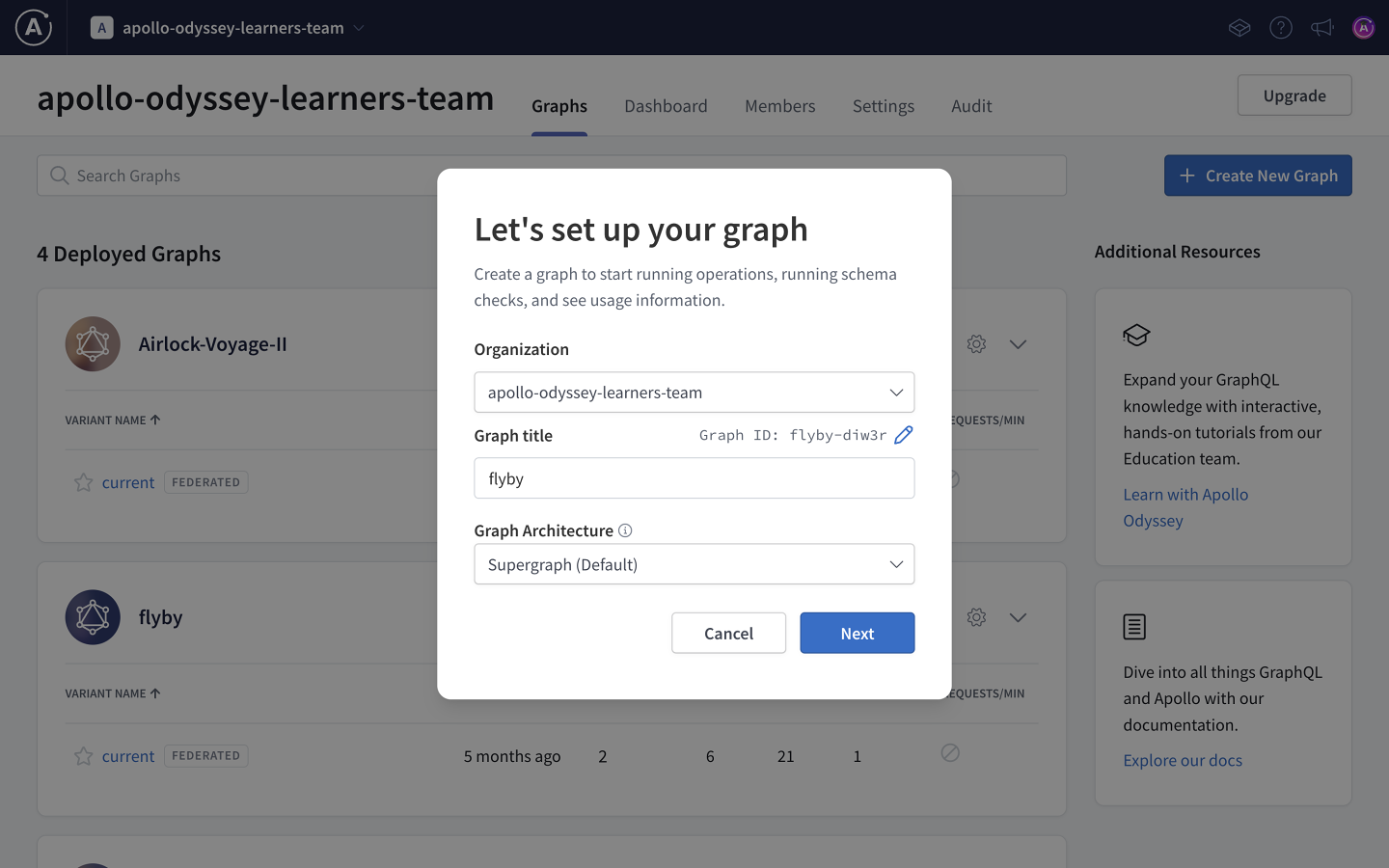1389x868 pixels.
Task: Collapse the Airlock-Voyage-II card with its chevron
Action: point(1018,343)
